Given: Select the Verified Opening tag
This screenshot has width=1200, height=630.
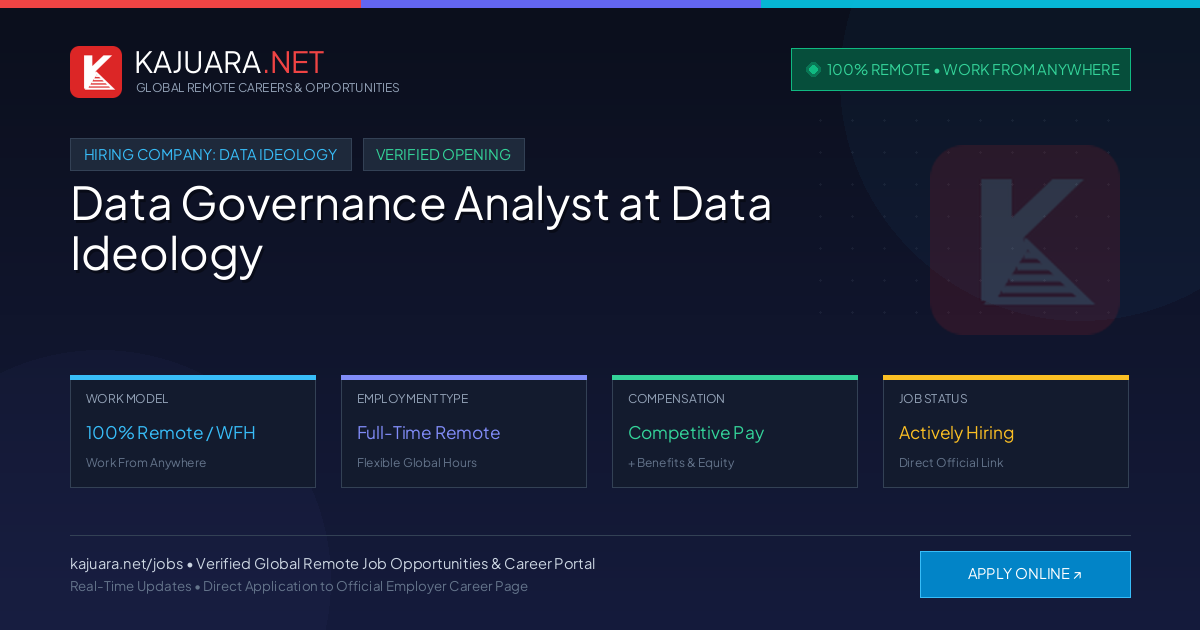Looking at the screenshot, I should (x=444, y=155).
